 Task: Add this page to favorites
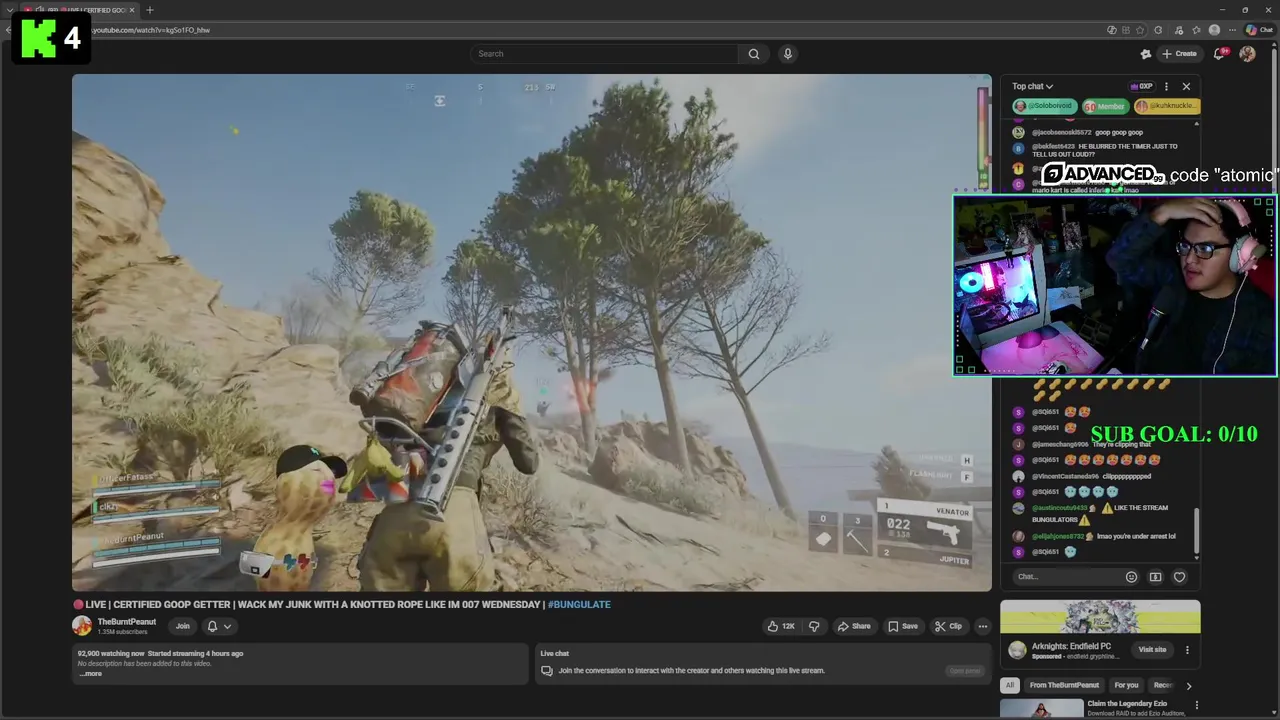coord(1140,30)
